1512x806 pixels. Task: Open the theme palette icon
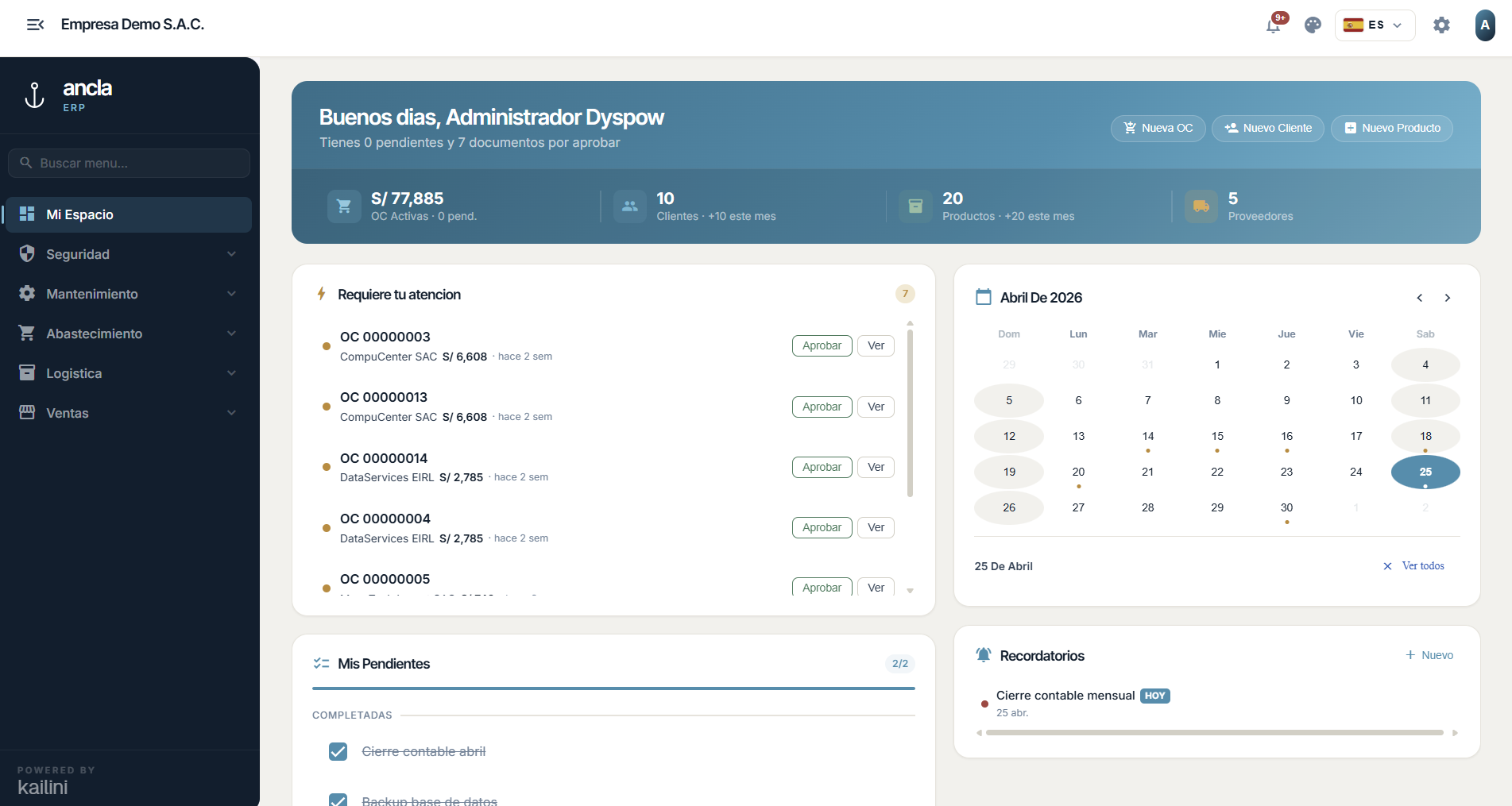point(1313,25)
